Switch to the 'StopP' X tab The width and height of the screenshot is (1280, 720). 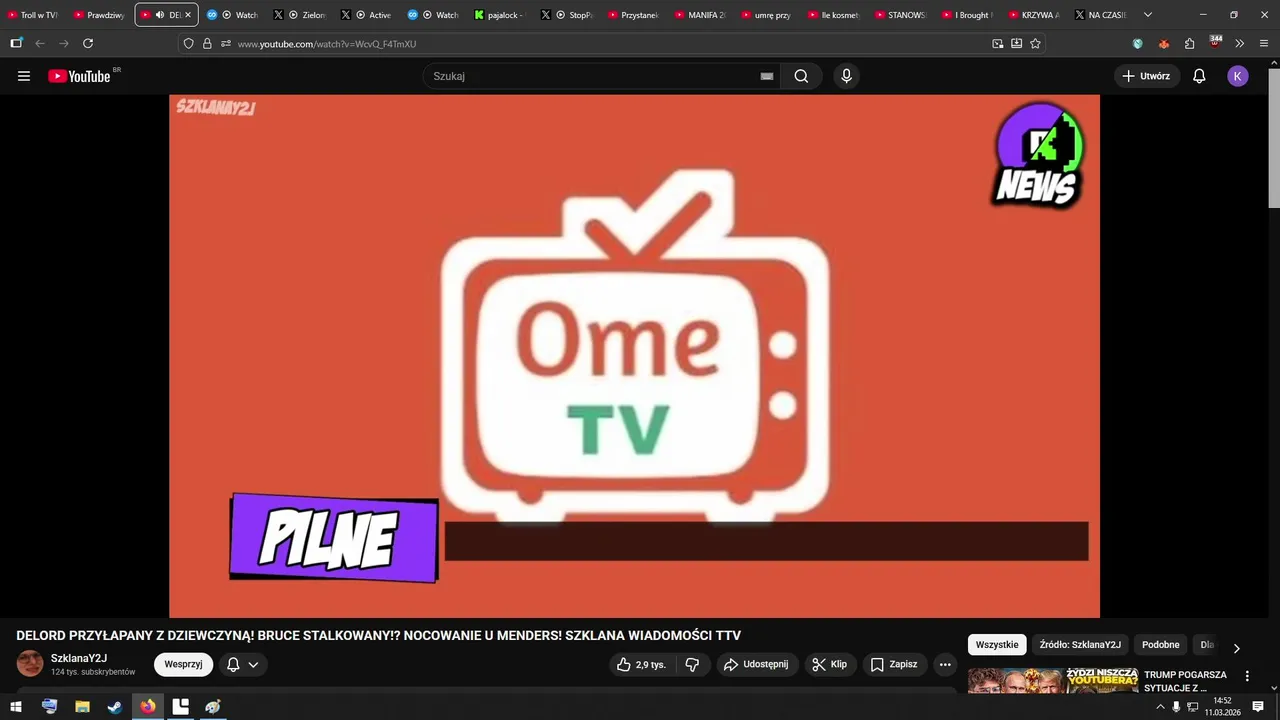coord(568,15)
